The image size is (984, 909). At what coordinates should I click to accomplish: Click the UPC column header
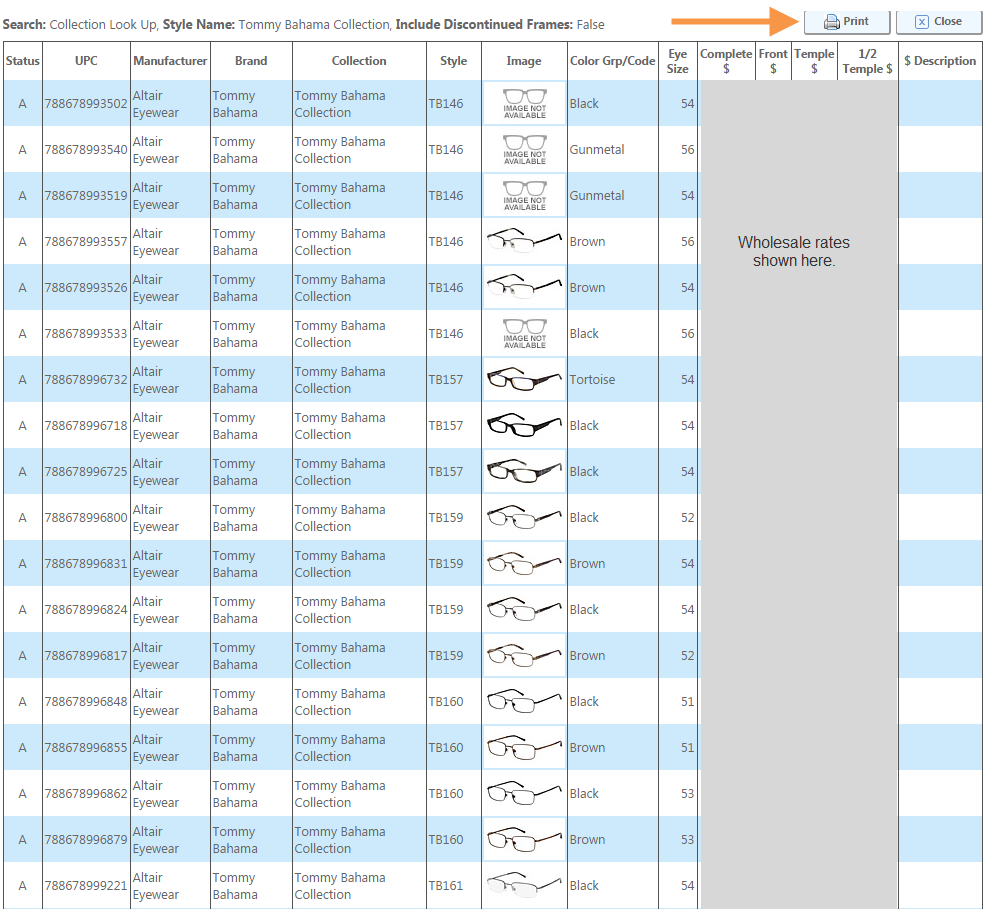point(86,61)
